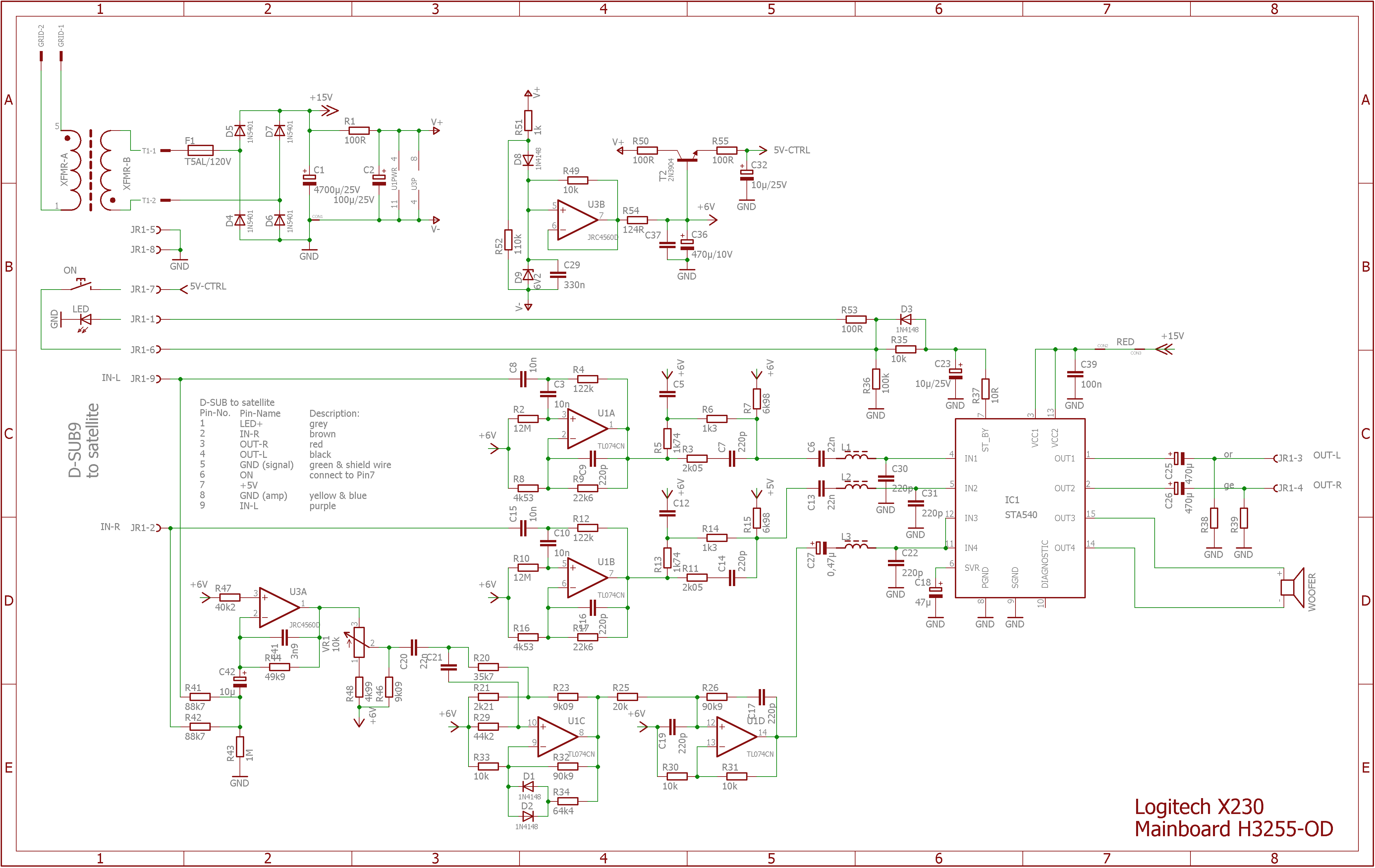Click the 'IN-L' input label beside JR1-9
Viewport: 1375px width, 868px height.
click(x=111, y=378)
